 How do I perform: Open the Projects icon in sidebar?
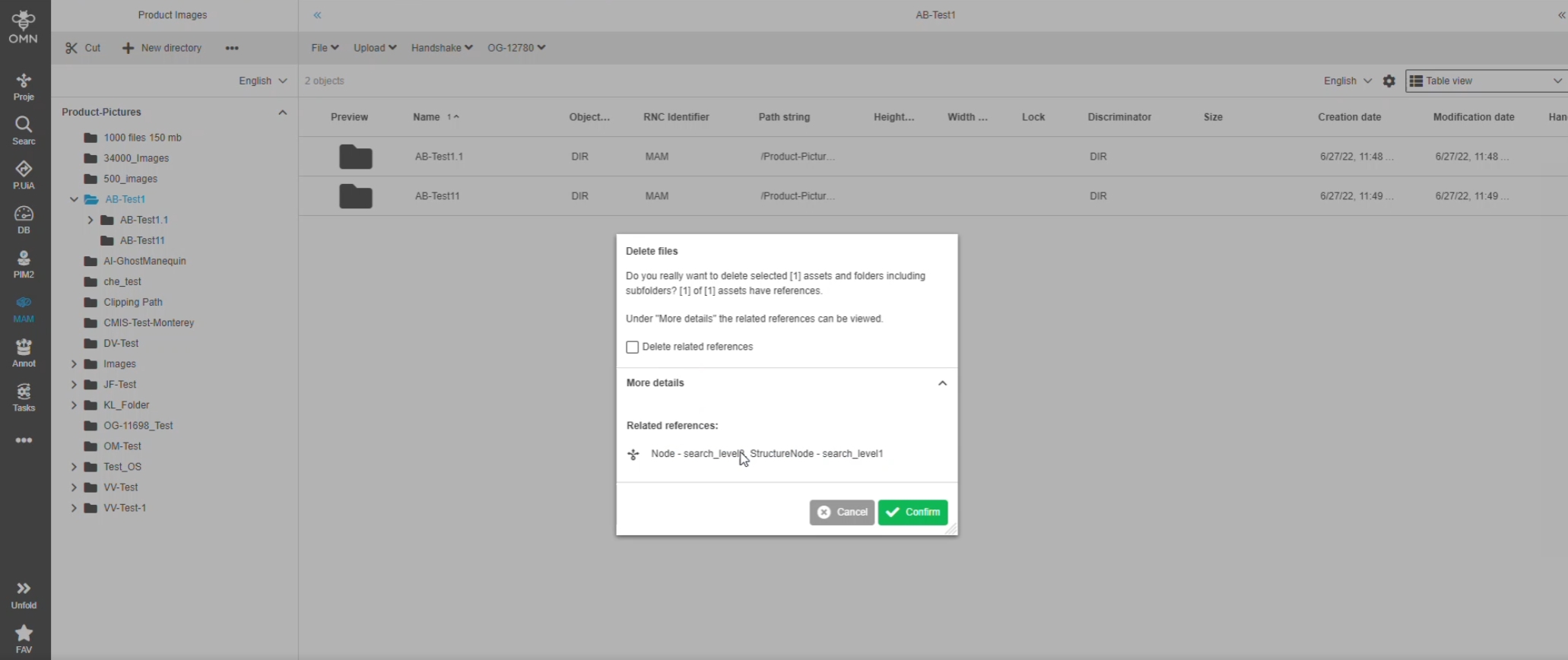click(24, 86)
